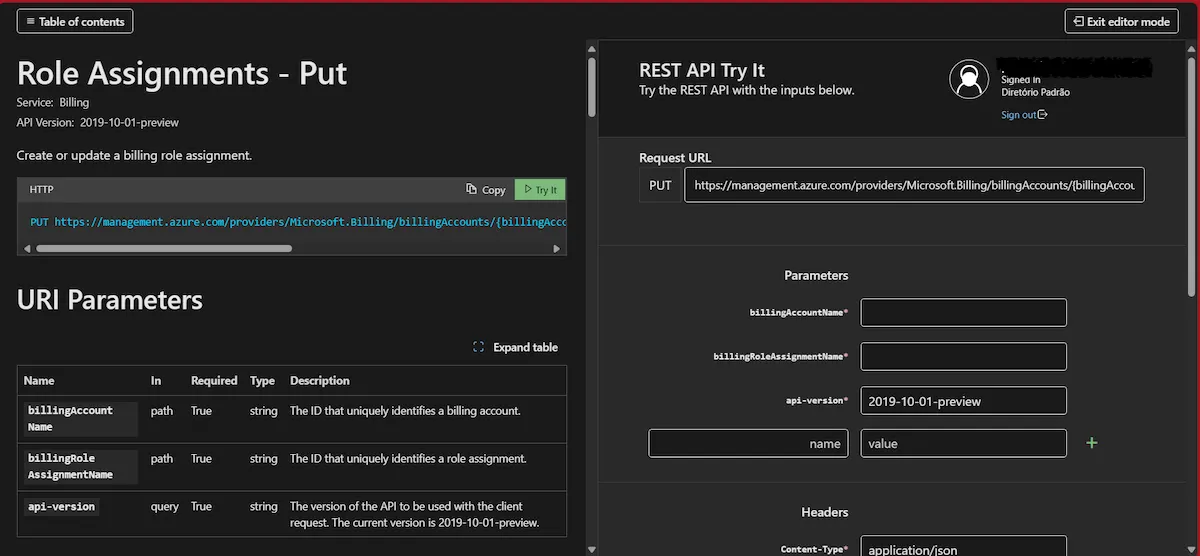This screenshot has height=556, width=1200.
Task: Click the green Try It button
Action: tap(540, 190)
